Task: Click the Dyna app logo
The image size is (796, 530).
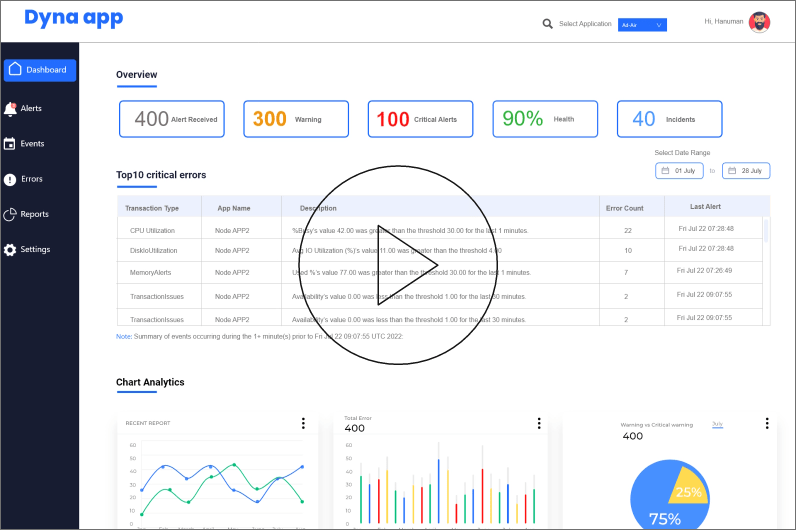Action: (74, 18)
